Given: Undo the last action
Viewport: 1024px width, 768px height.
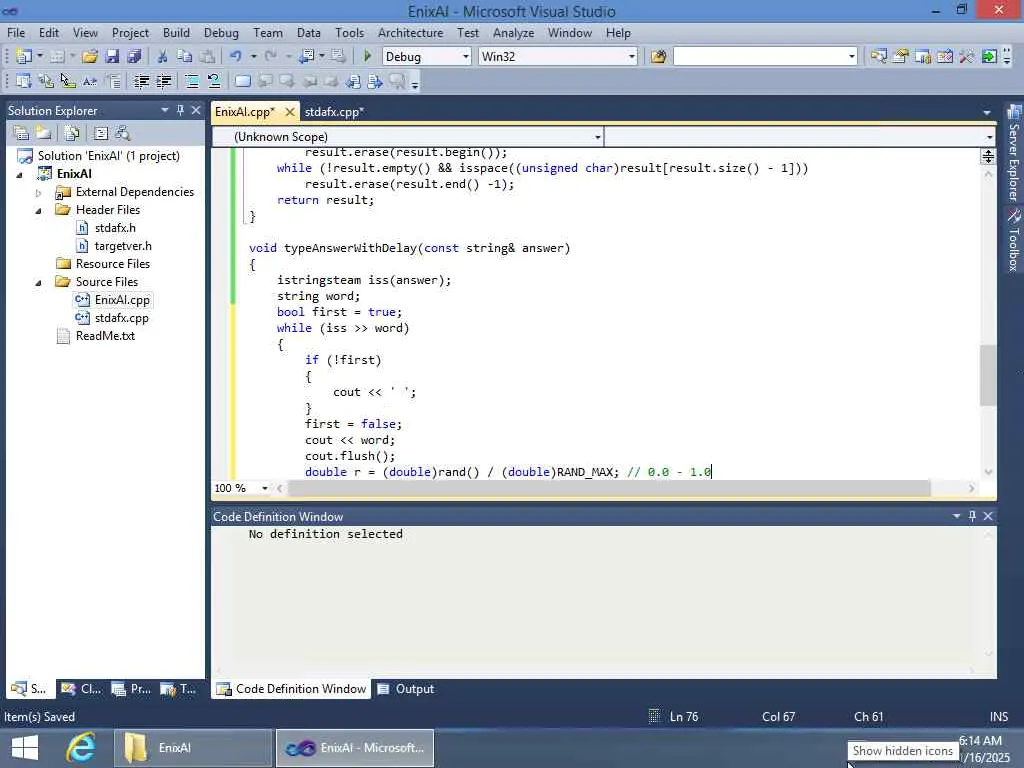Looking at the screenshot, I should (235, 56).
